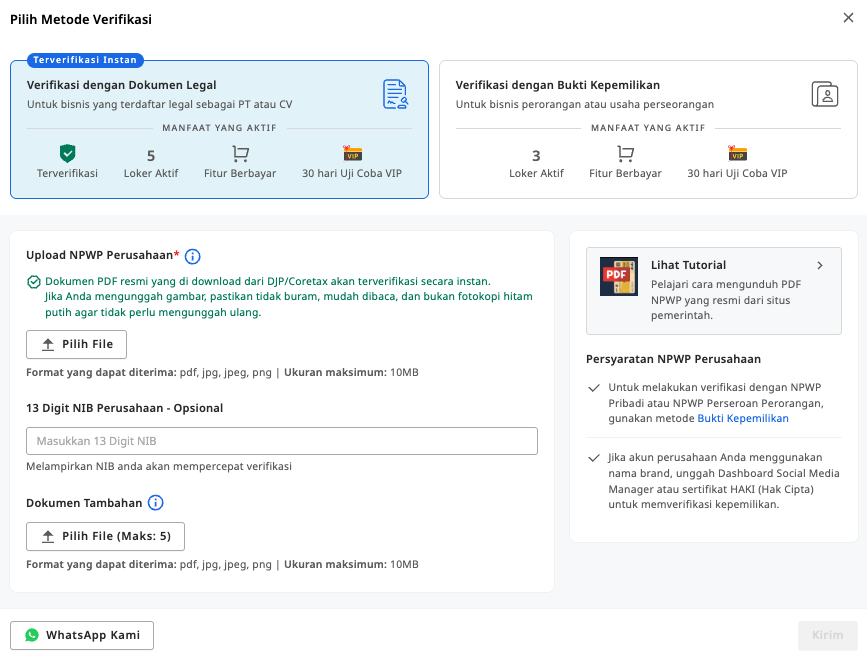Select Verifikasi dengan Bukti Kepemilikan card

click(x=648, y=129)
